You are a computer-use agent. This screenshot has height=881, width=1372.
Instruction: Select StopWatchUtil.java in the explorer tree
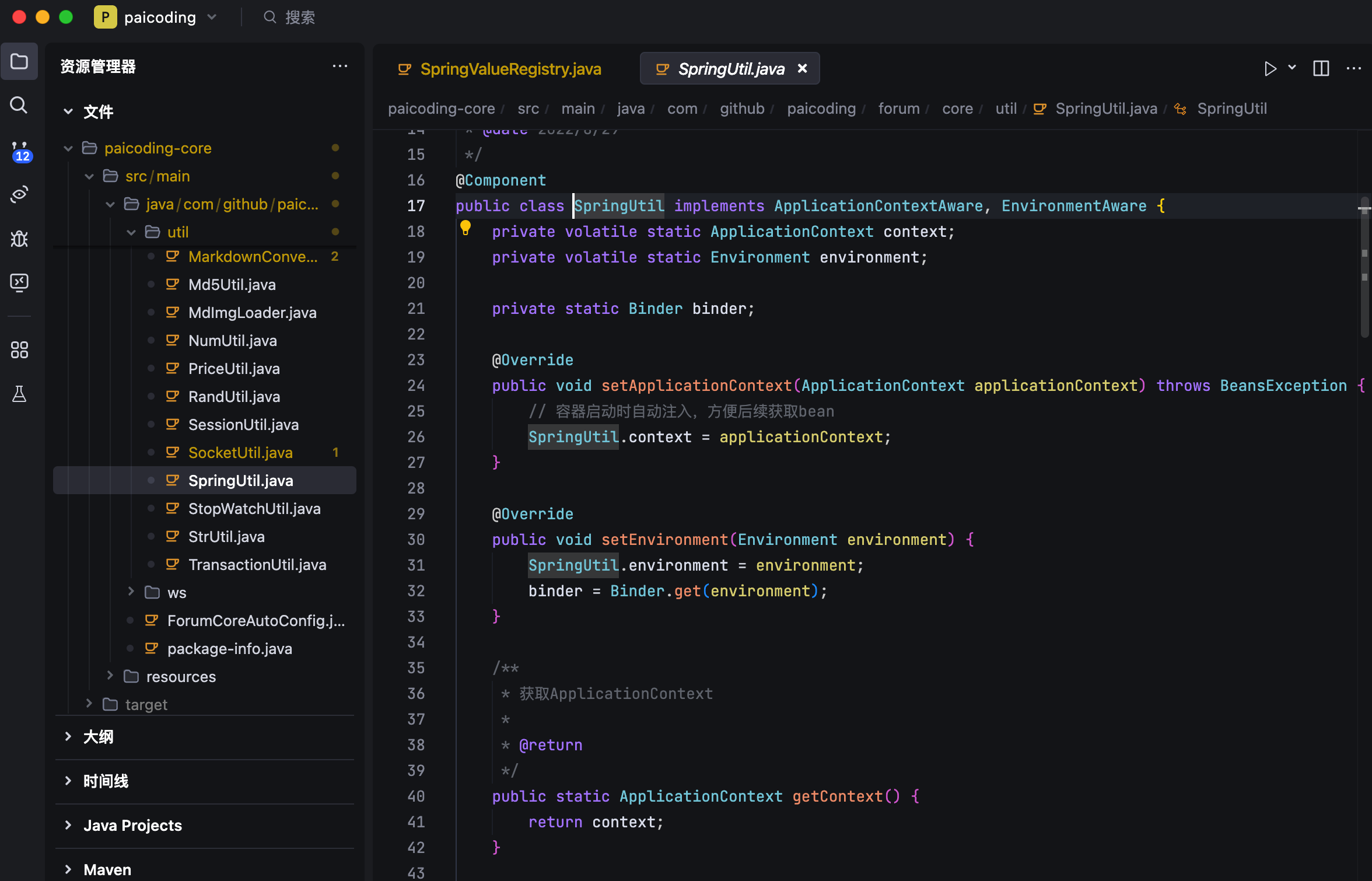[x=254, y=508]
